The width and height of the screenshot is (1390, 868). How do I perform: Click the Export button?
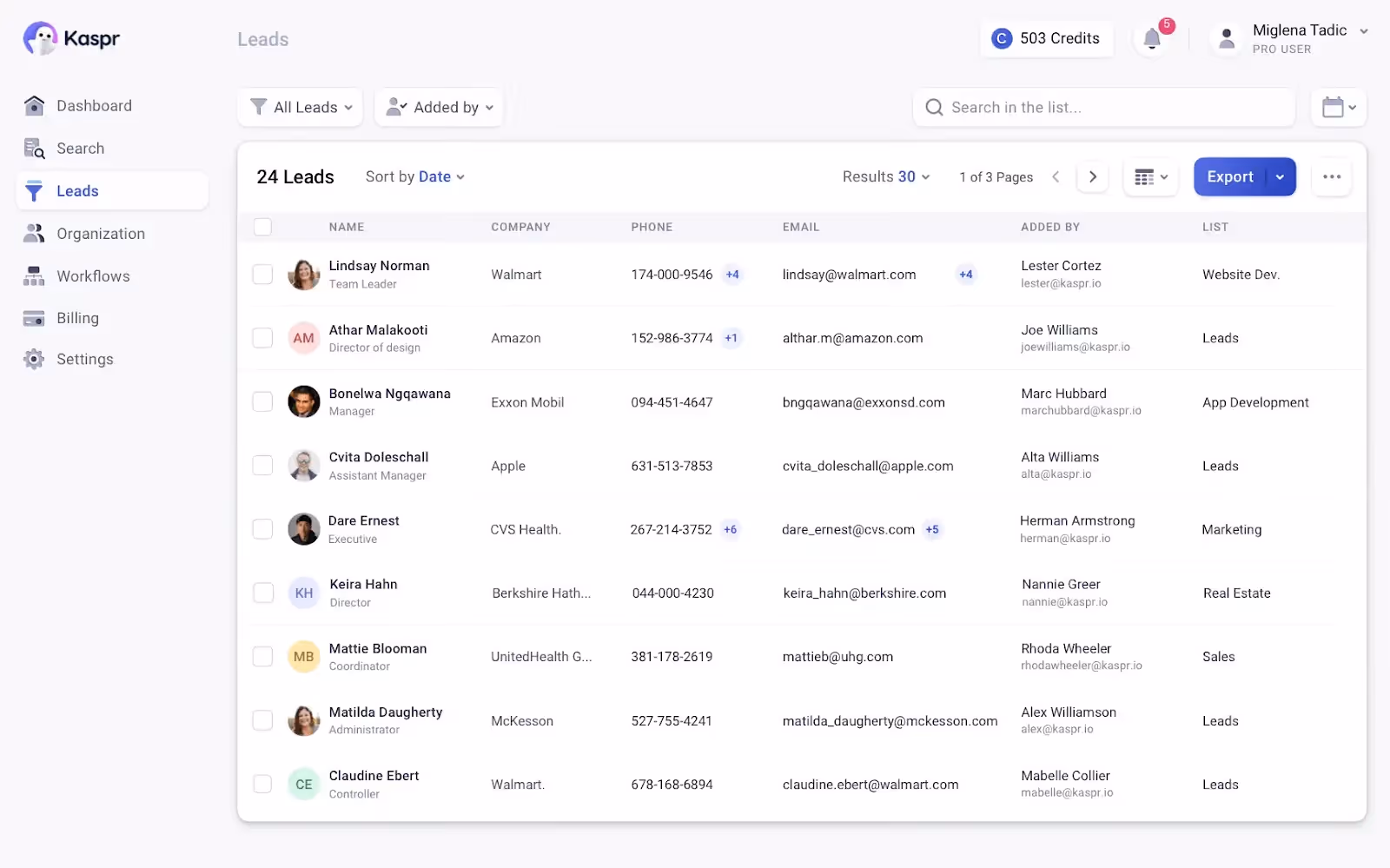[x=1229, y=176]
